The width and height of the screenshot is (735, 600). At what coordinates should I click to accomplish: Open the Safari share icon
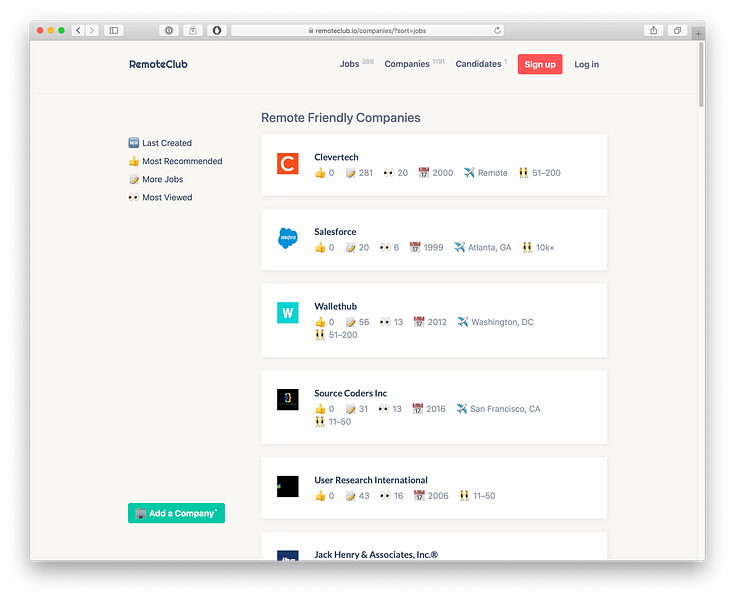(x=653, y=30)
